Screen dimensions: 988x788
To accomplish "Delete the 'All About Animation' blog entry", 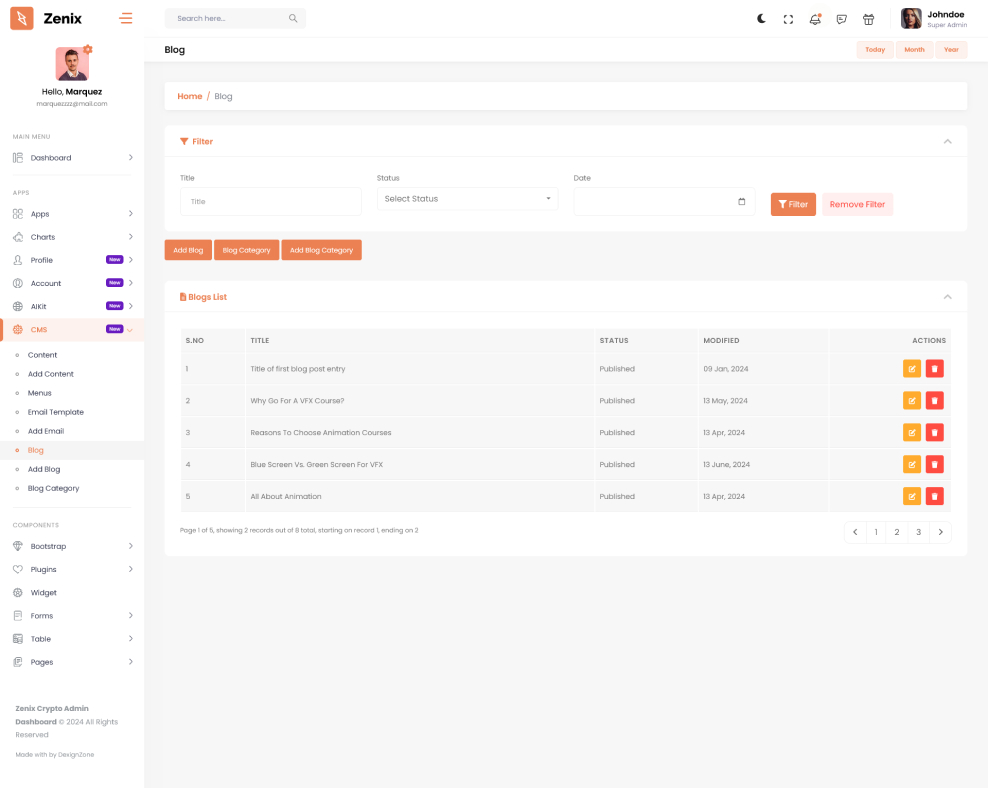I will [934, 496].
